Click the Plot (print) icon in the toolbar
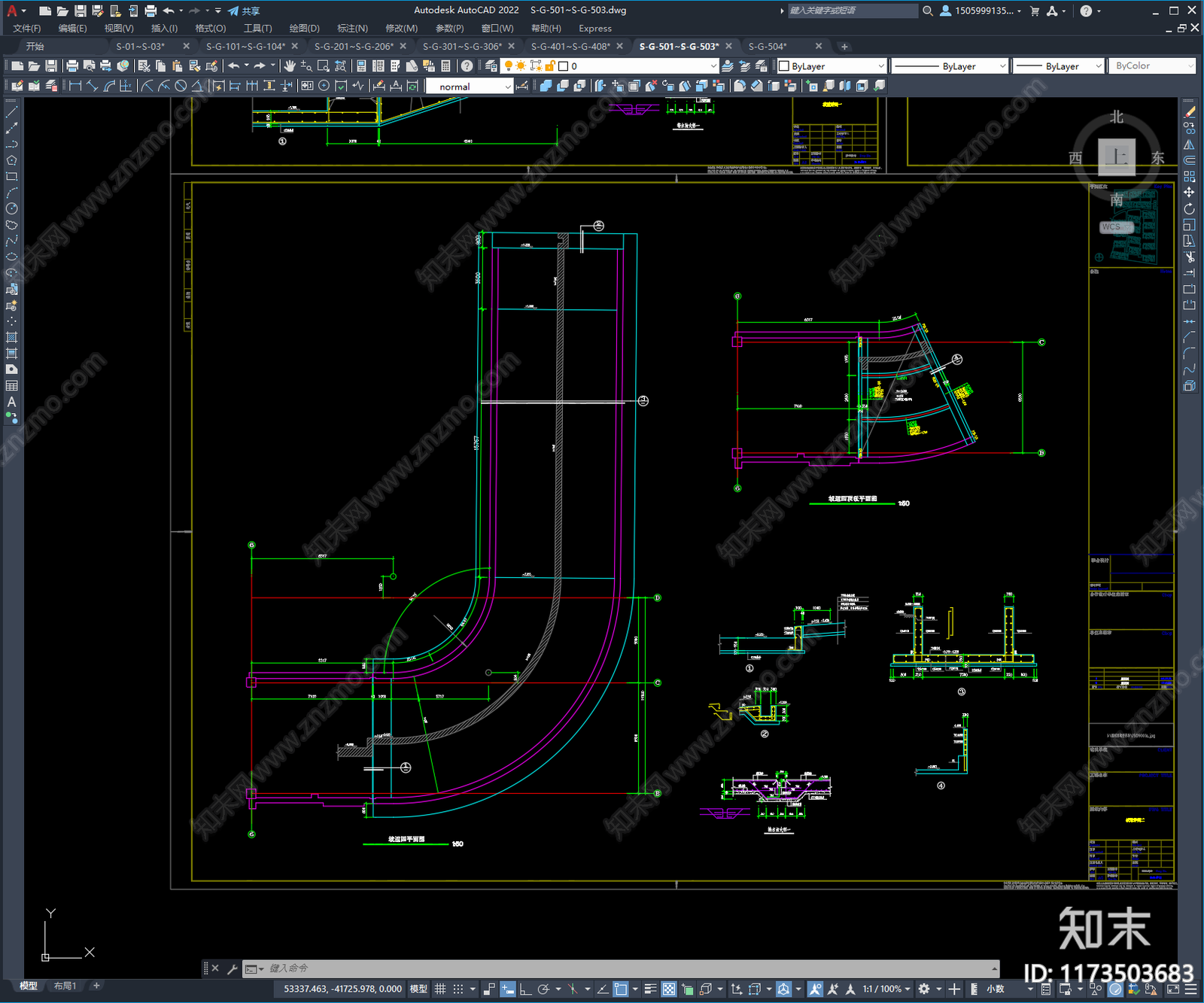 point(72,66)
